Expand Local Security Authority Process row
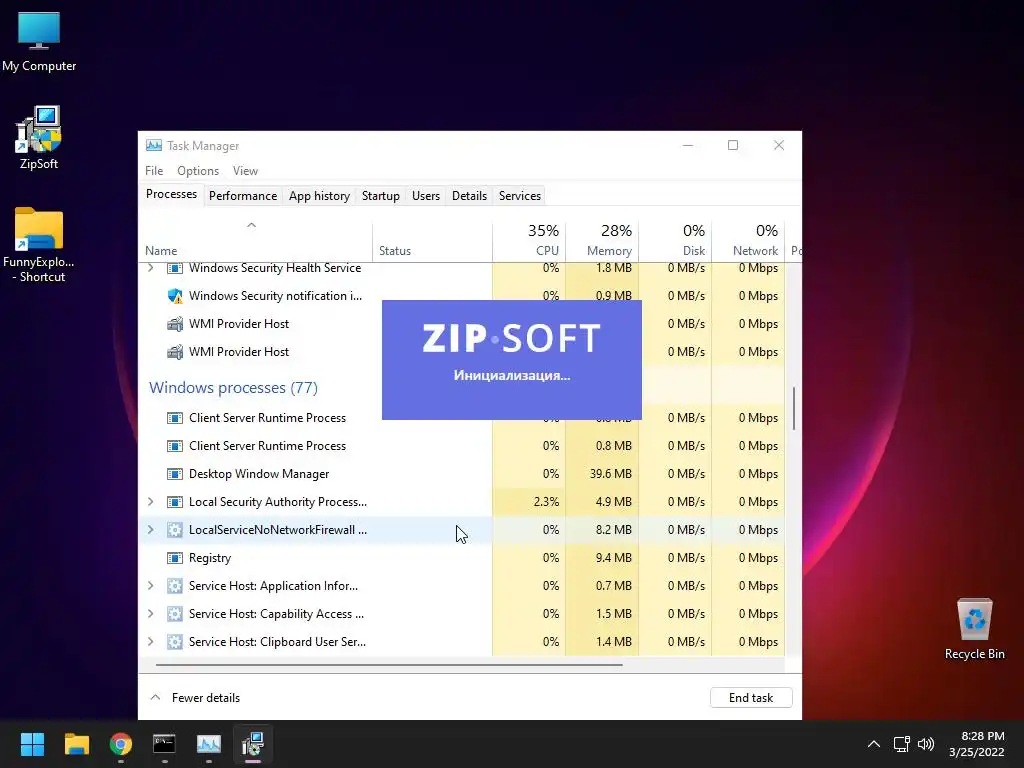 coord(151,502)
